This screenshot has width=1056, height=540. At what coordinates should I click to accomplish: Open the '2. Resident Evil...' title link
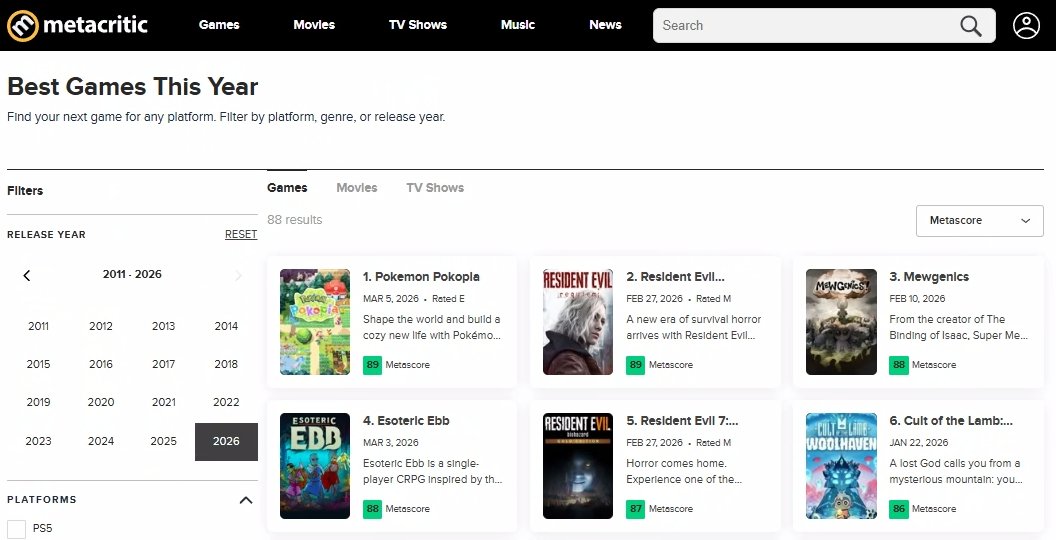[x=675, y=277]
